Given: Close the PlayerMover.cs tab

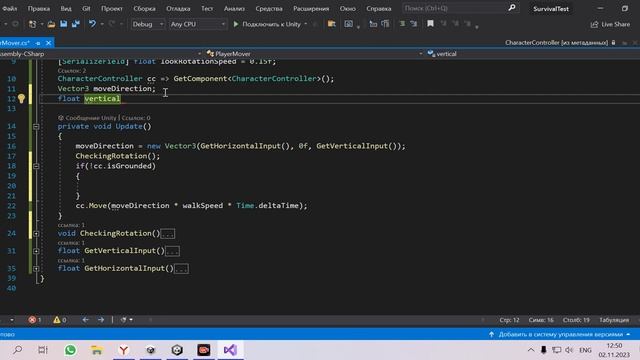Looking at the screenshot, I should tap(49, 43).
